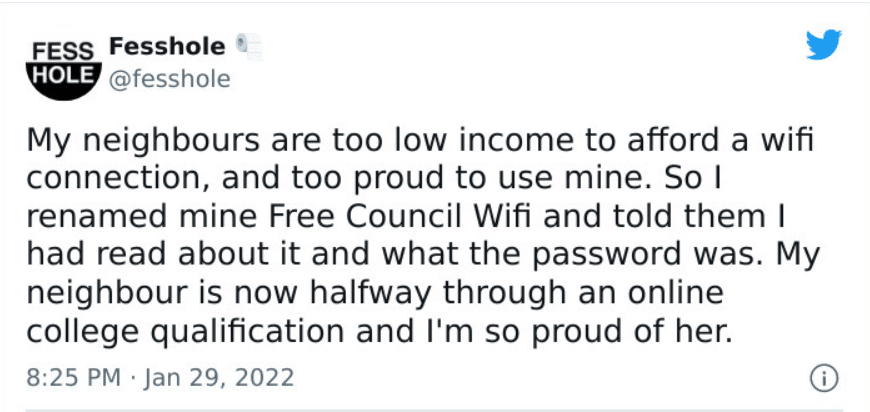Click the toilet roll emoji beside Fesshole
The height and width of the screenshot is (412, 870).
pyautogui.click(x=249, y=47)
